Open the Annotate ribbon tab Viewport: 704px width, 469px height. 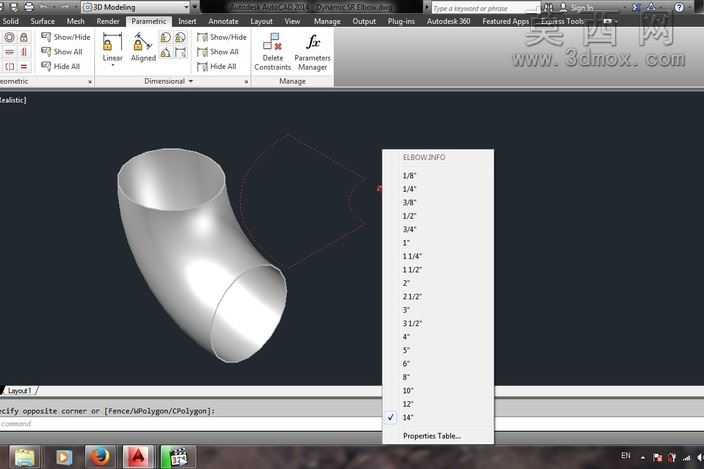coord(223,21)
